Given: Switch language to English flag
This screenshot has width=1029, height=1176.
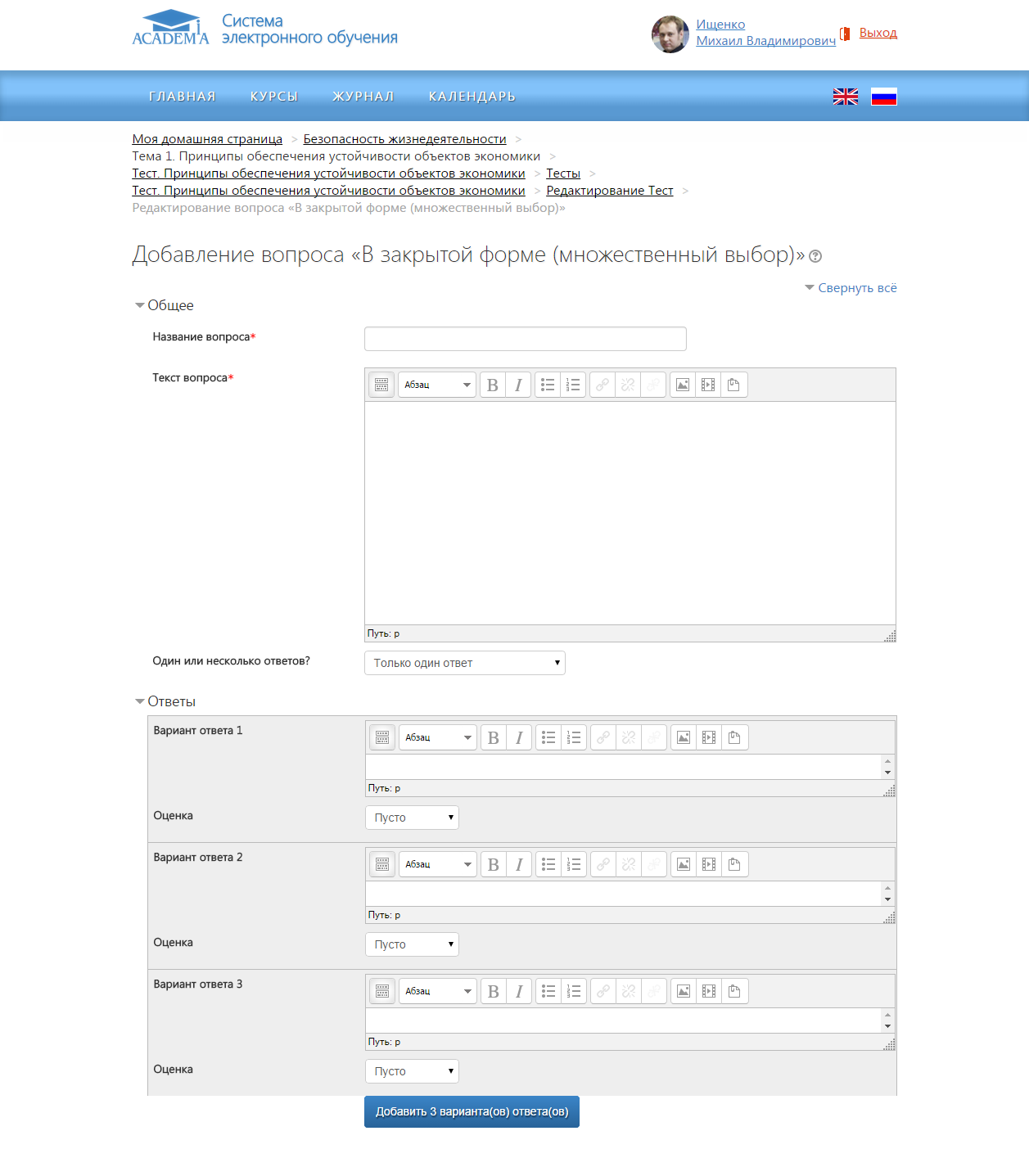Looking at the screenshot, I should [x=845, y=97].
